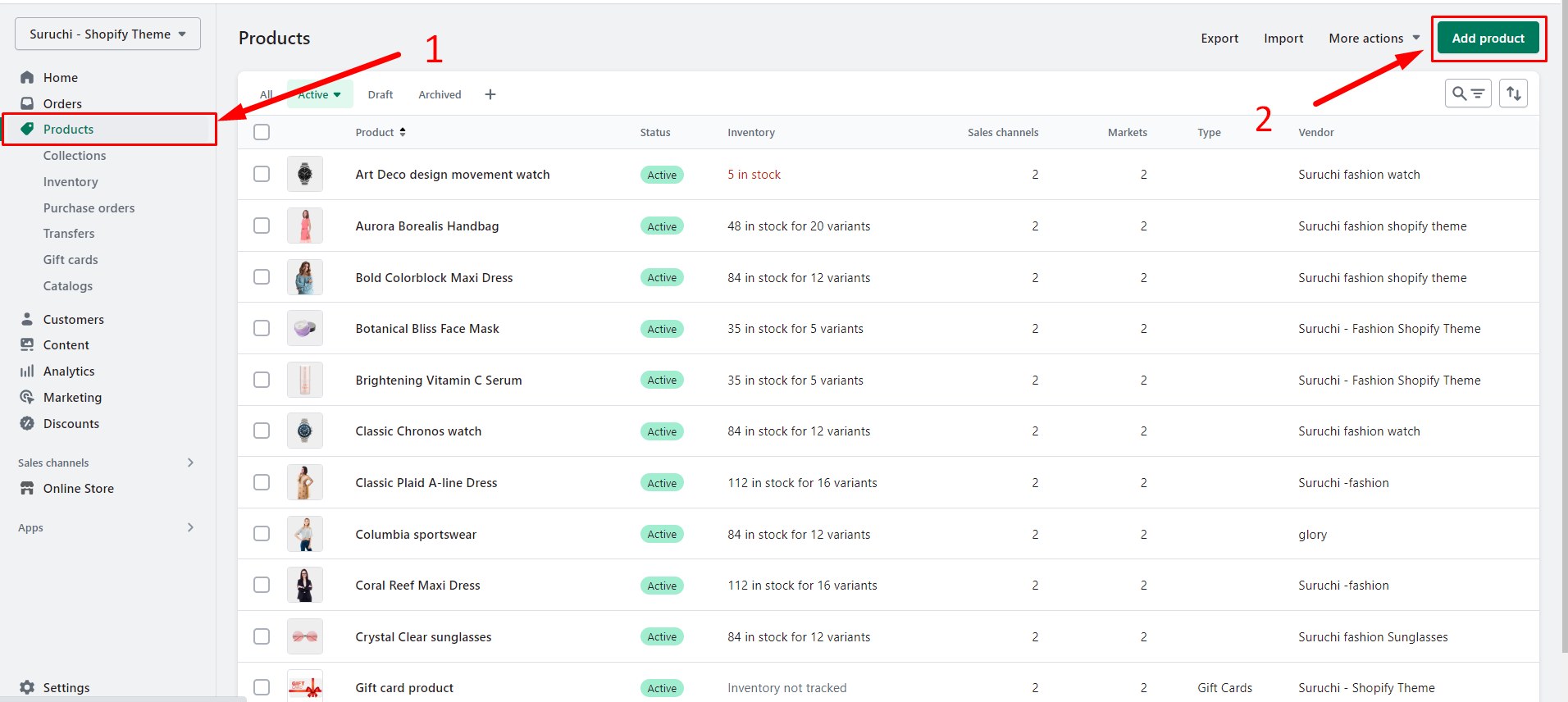Check the Classic Plaid A-line Dress row
Image resolution: width=1568 pixels, height=702 pixels.
(262, 482)
